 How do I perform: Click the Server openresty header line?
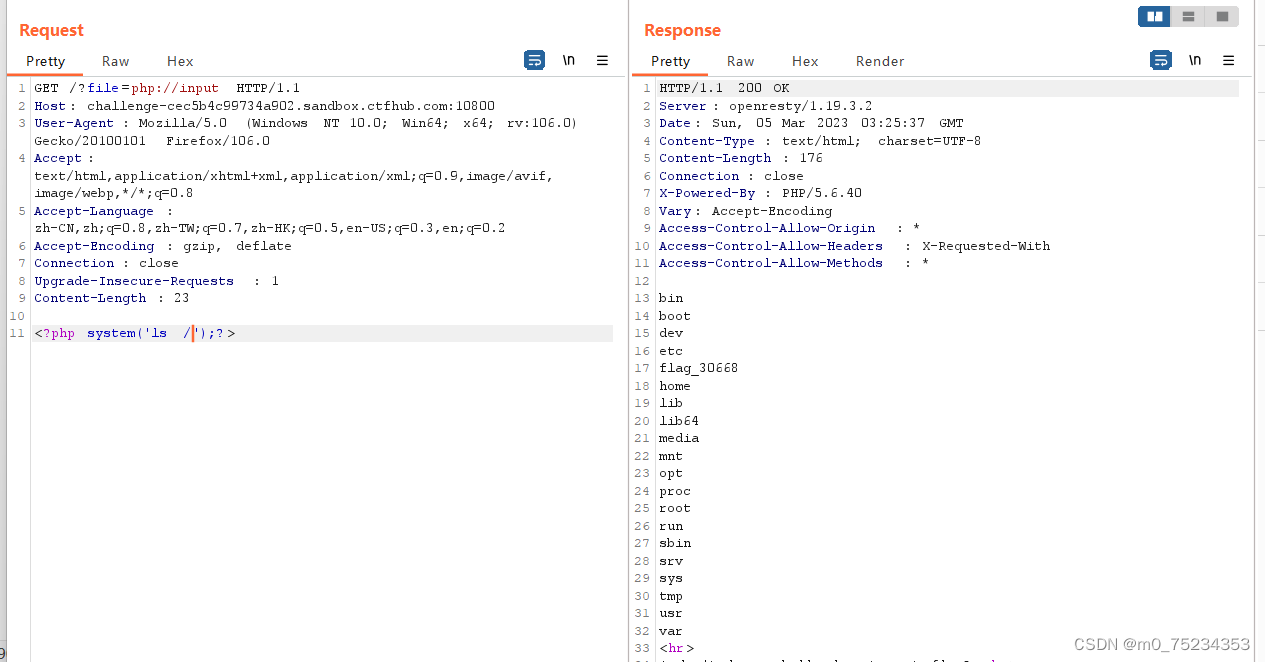(765, 106)
